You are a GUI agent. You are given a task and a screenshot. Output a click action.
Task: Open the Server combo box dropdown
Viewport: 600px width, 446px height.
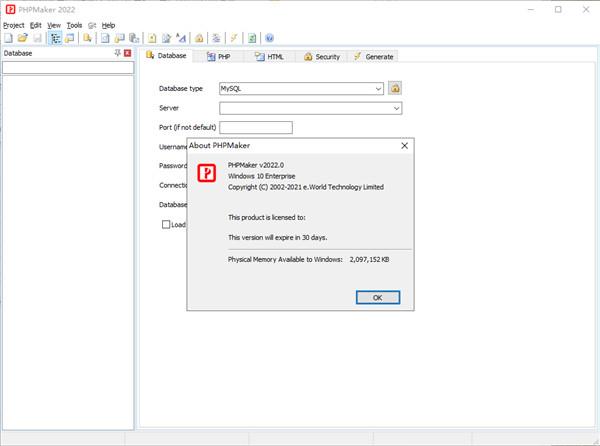pyautogui.click(x=396, y=108)
